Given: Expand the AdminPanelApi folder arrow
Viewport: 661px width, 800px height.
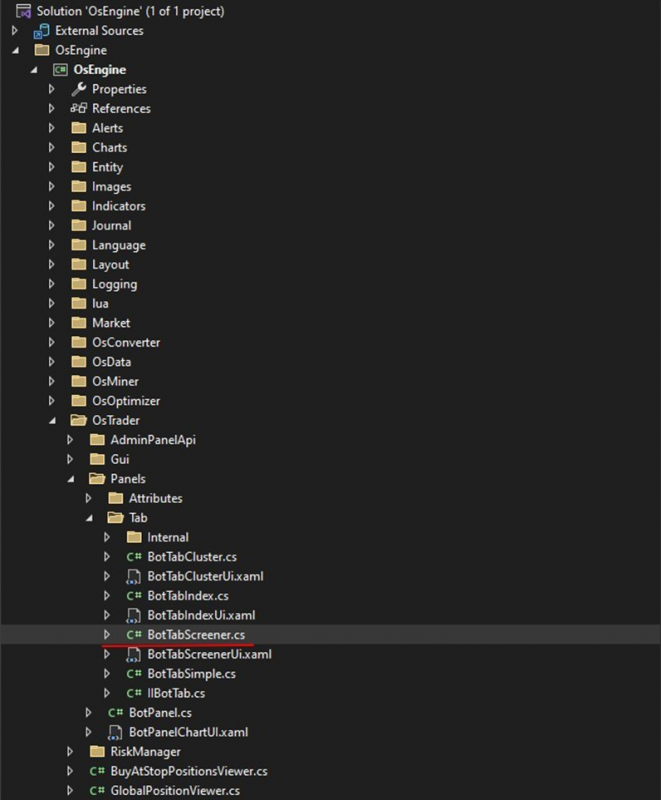Looking at the screenshot, I should coord(70,439).
